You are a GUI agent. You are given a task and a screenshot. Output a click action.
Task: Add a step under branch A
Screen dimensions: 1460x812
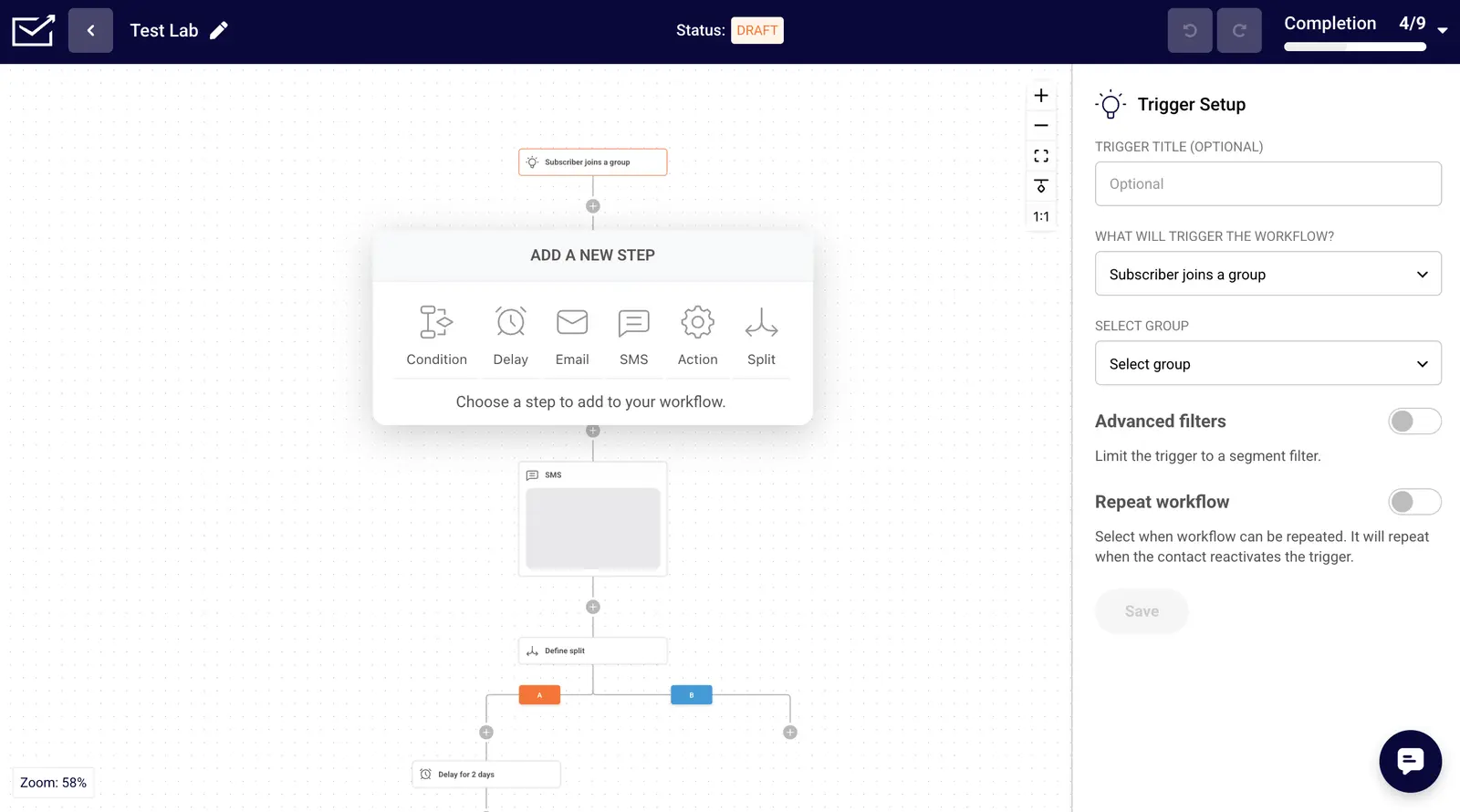coord(486,733)
